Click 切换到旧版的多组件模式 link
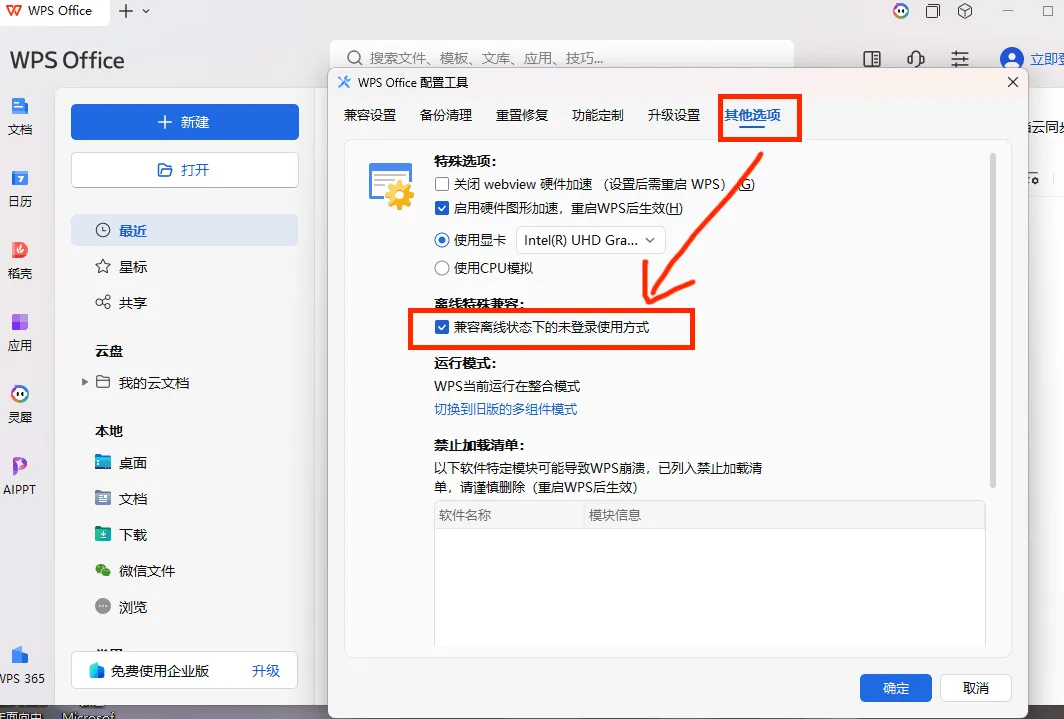 [506, 409]
